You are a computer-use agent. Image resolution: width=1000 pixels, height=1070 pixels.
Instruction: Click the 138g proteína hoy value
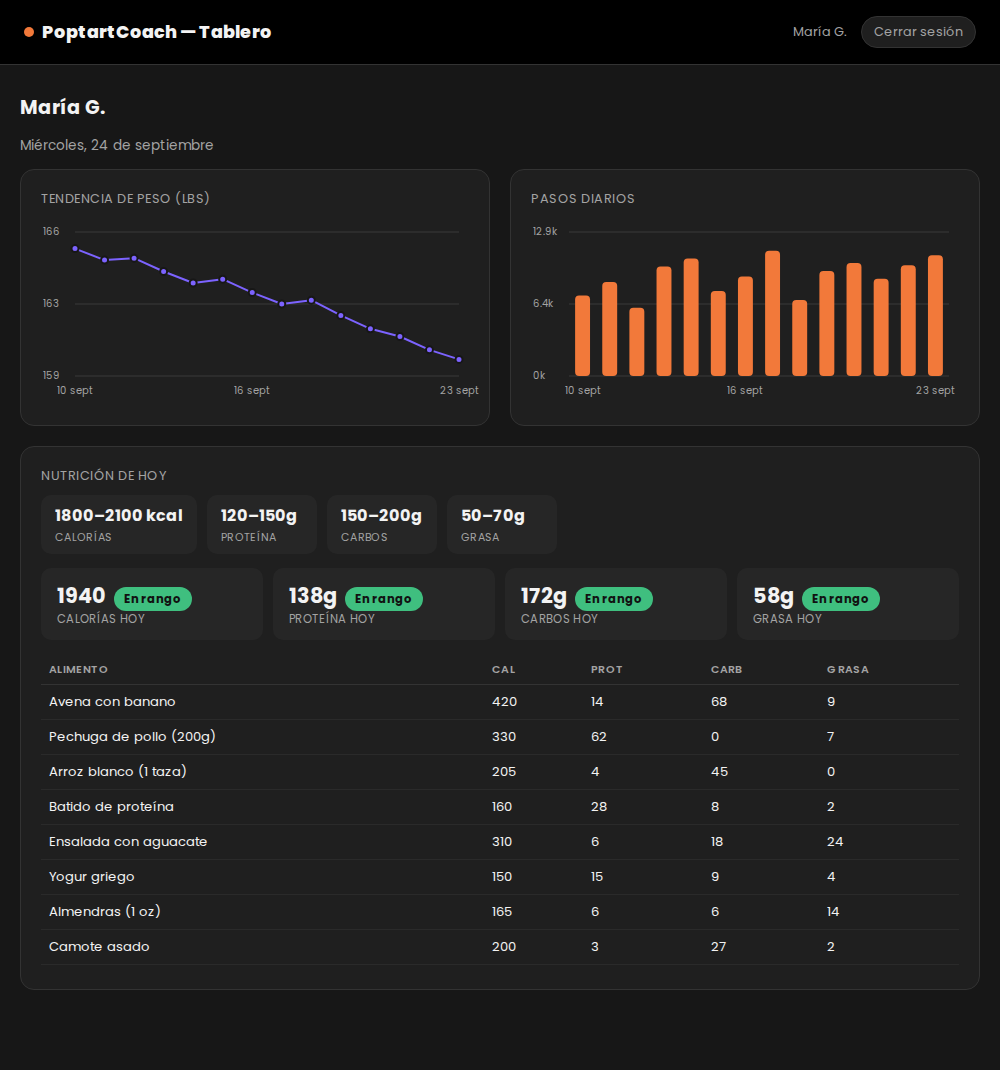313,596
